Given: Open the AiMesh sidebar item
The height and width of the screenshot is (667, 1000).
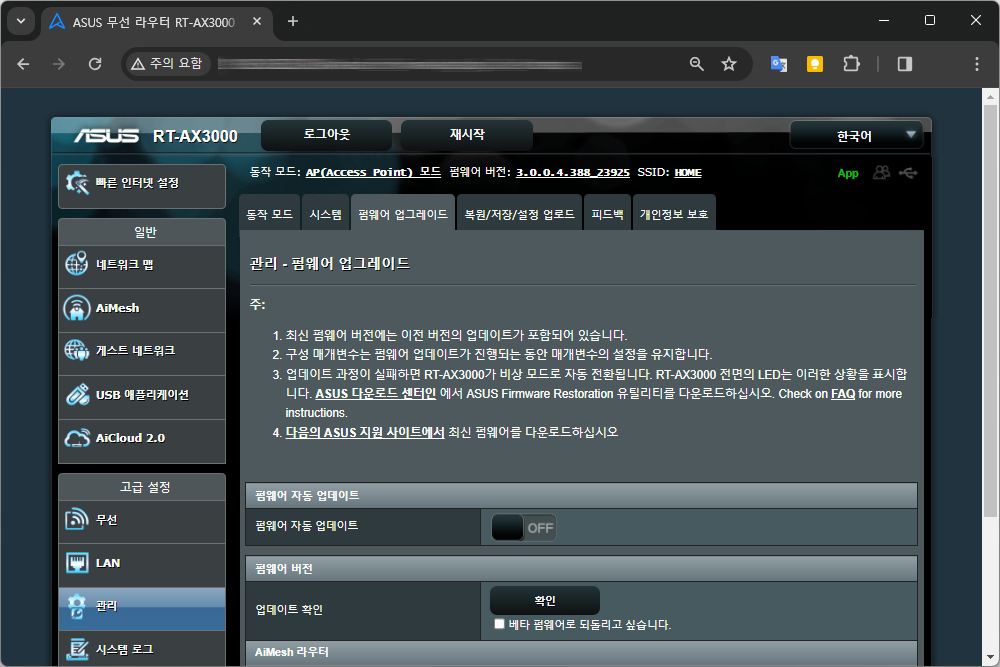Looking at the screenshot, I should coord(142,308).
